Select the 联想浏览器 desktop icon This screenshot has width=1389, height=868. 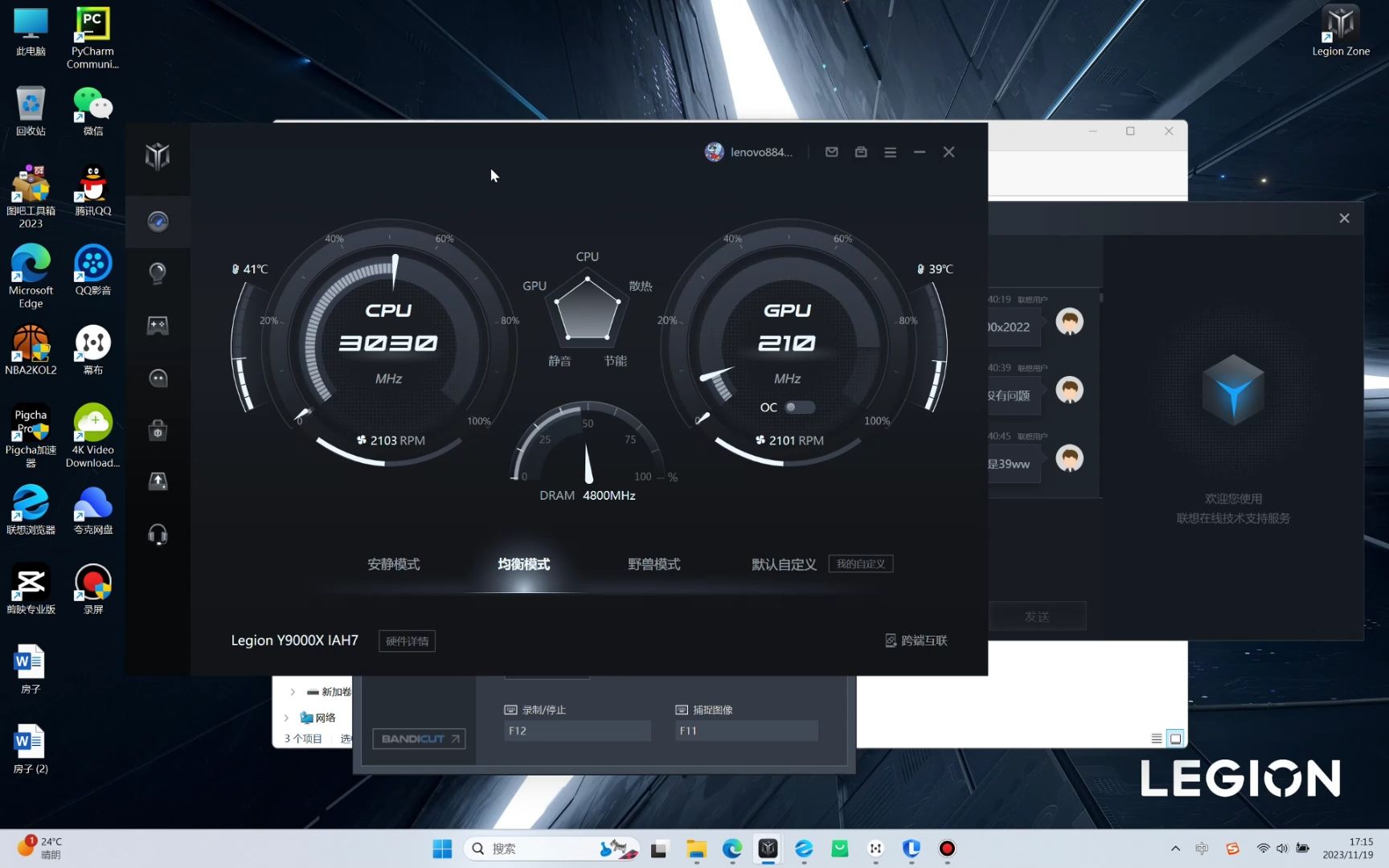click(x=31, y=510)
